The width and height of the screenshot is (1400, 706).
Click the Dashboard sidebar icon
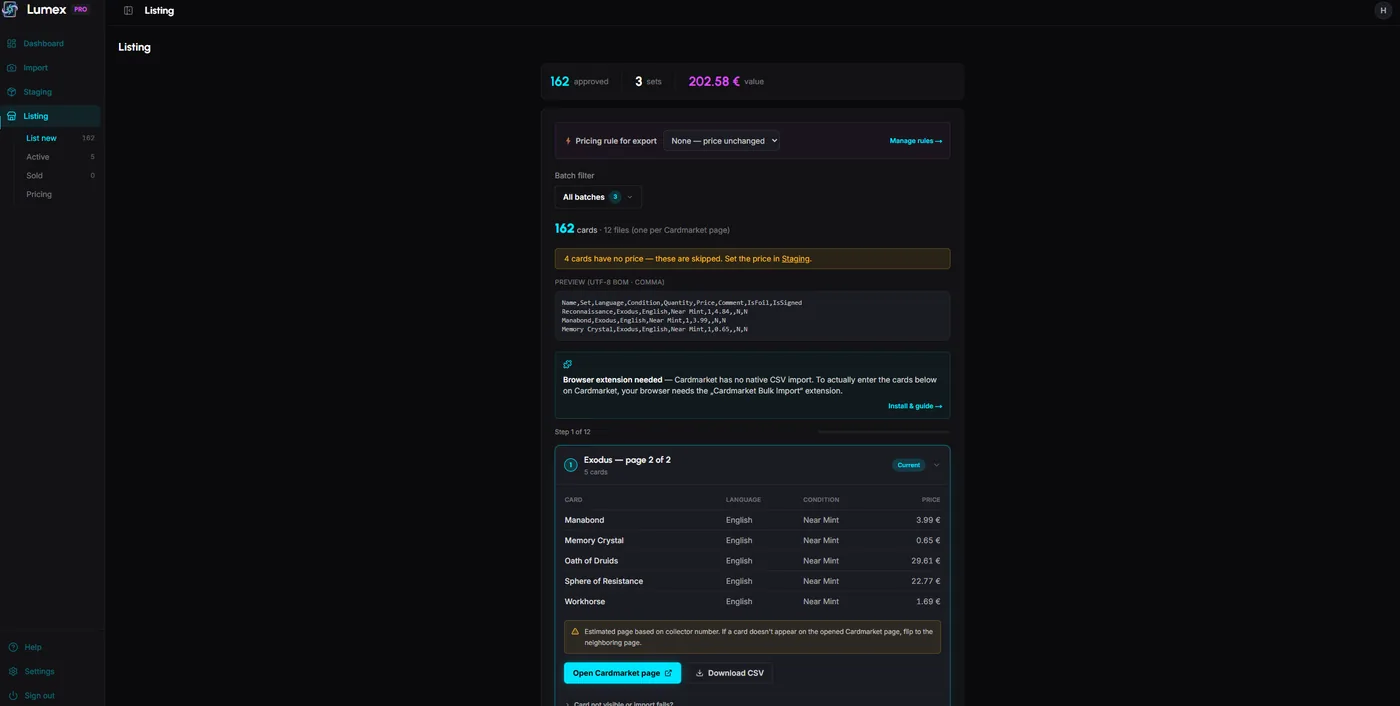tap(12, 44)
